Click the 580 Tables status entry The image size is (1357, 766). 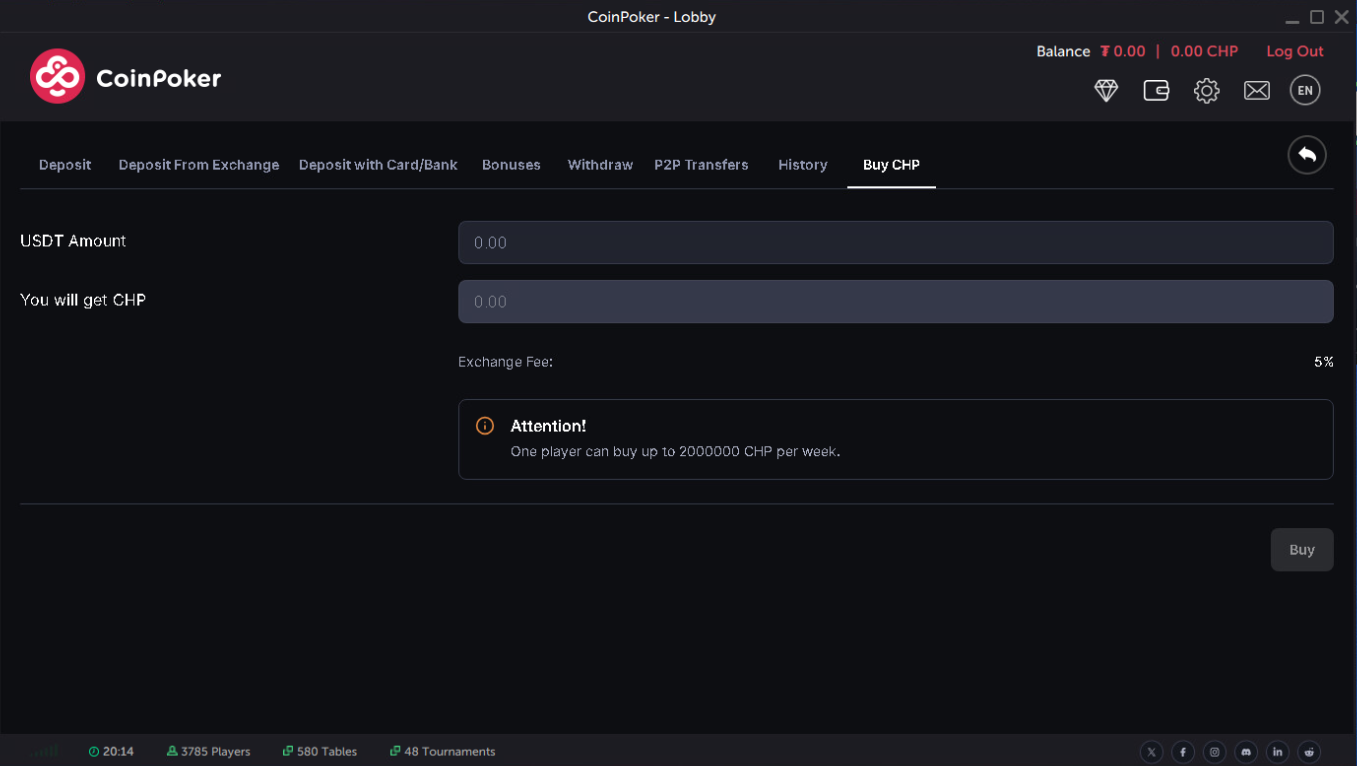click(320, 751)
